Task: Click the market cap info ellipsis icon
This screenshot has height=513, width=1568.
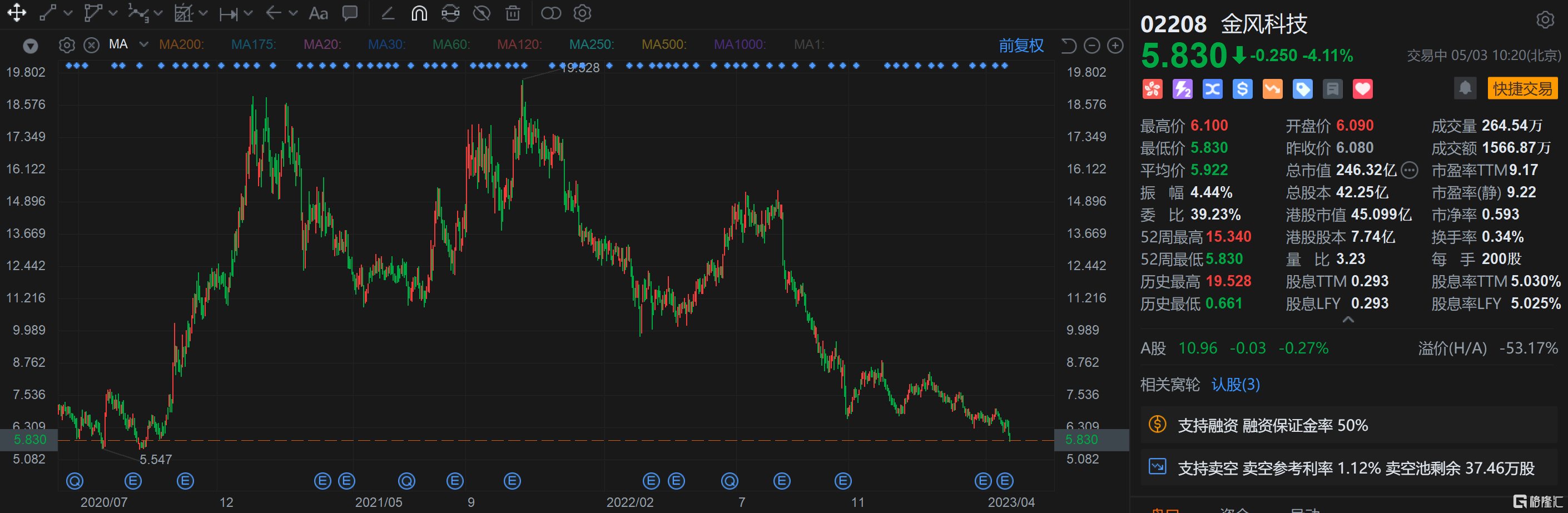Action: [x=1409, y=171]
